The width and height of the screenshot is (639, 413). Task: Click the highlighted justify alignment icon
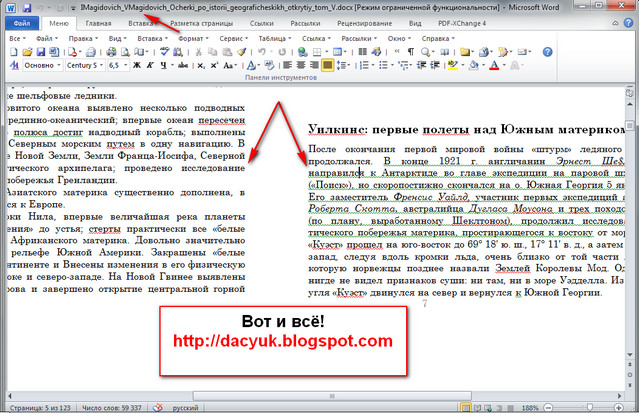click(327, 66)
